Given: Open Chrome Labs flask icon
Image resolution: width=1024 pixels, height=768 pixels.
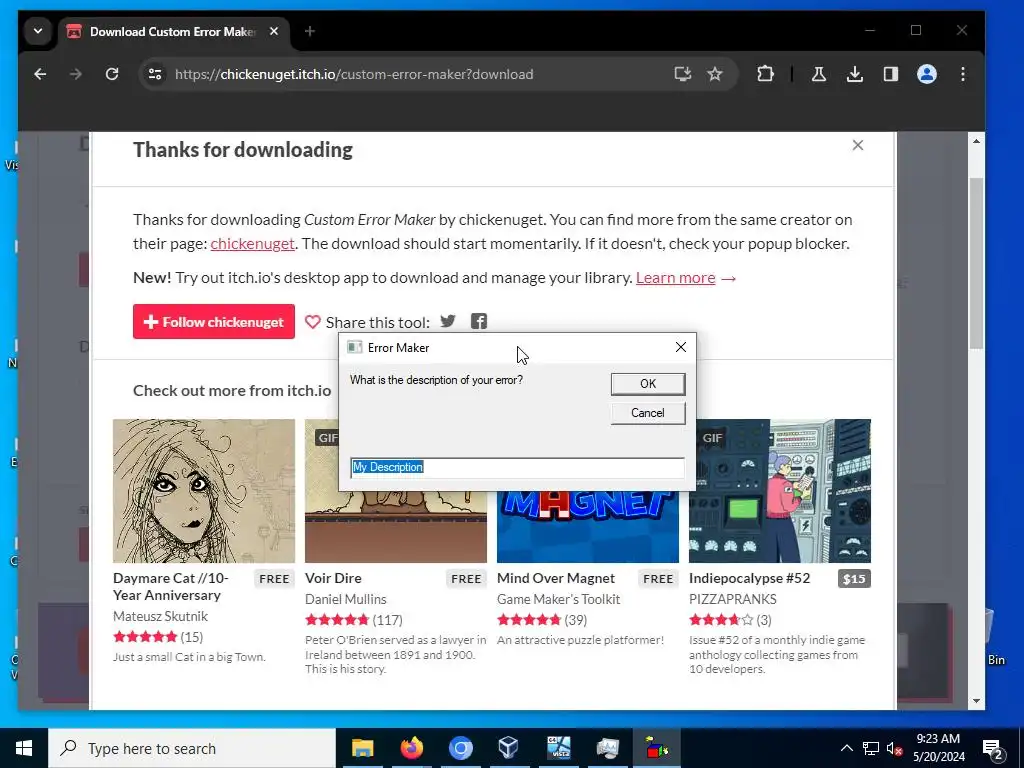Looking at the screenshot, I should point(818,74).
